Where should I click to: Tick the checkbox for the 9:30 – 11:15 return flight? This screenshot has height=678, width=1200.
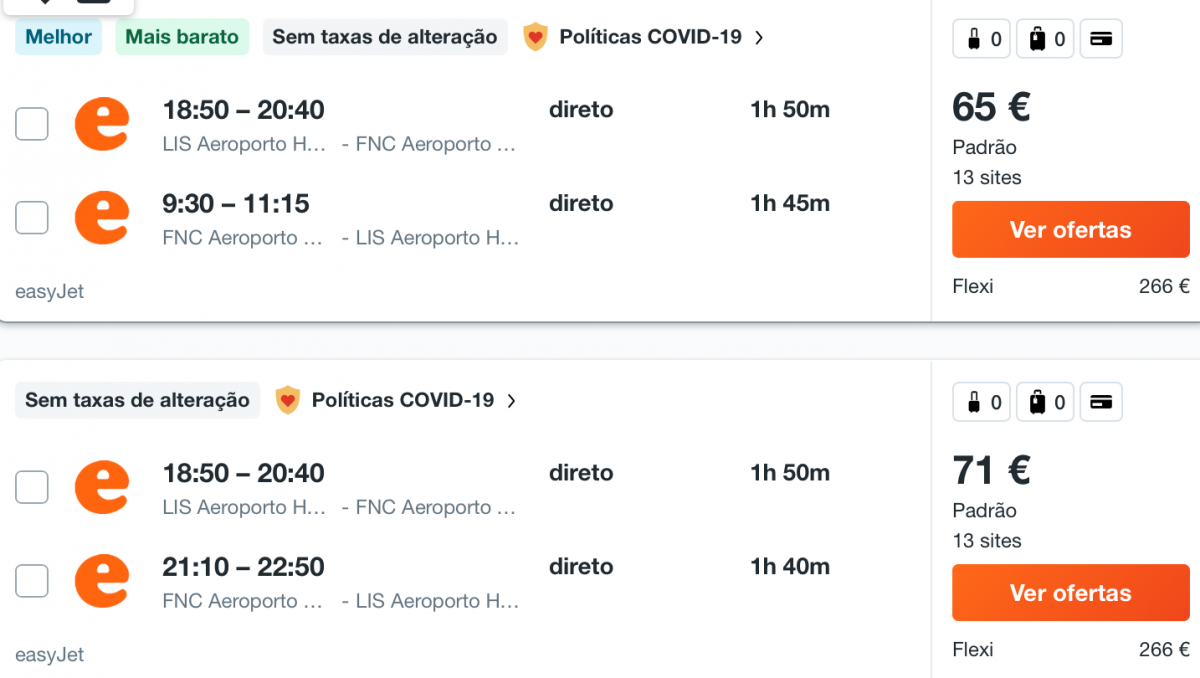[32, 217]
